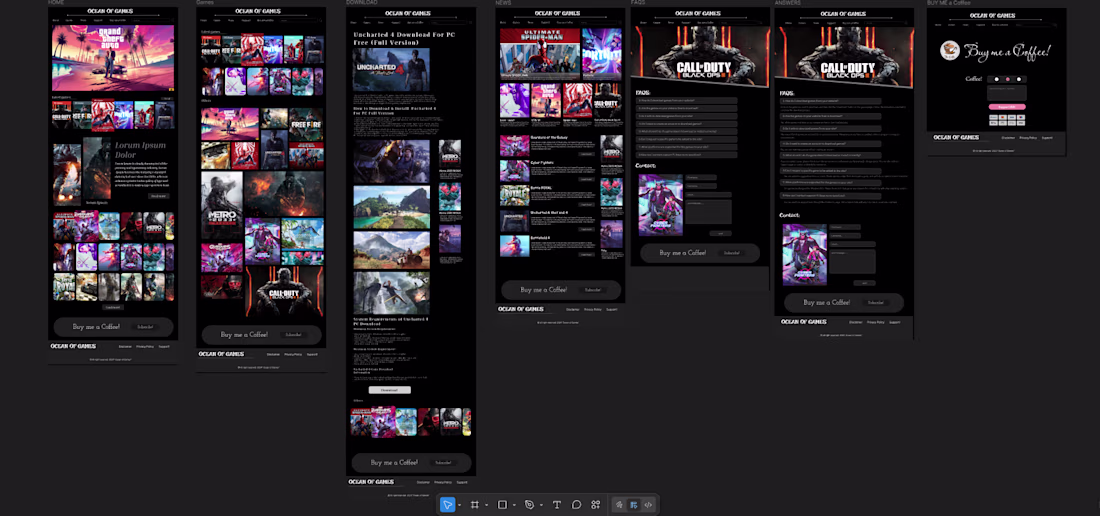Click the Contact heading in FAQS frame
This screenshot has height=516, width=1100.
point(646,165)
